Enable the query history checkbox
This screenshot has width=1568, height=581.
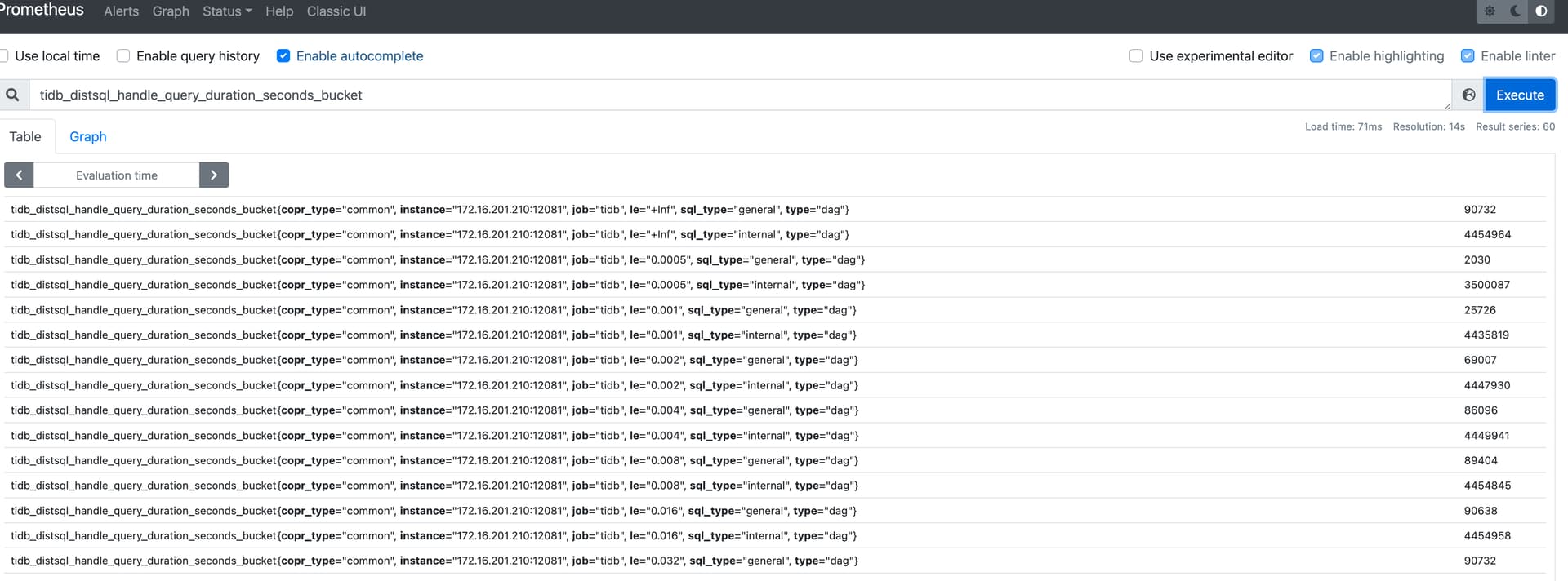[123, 56]
